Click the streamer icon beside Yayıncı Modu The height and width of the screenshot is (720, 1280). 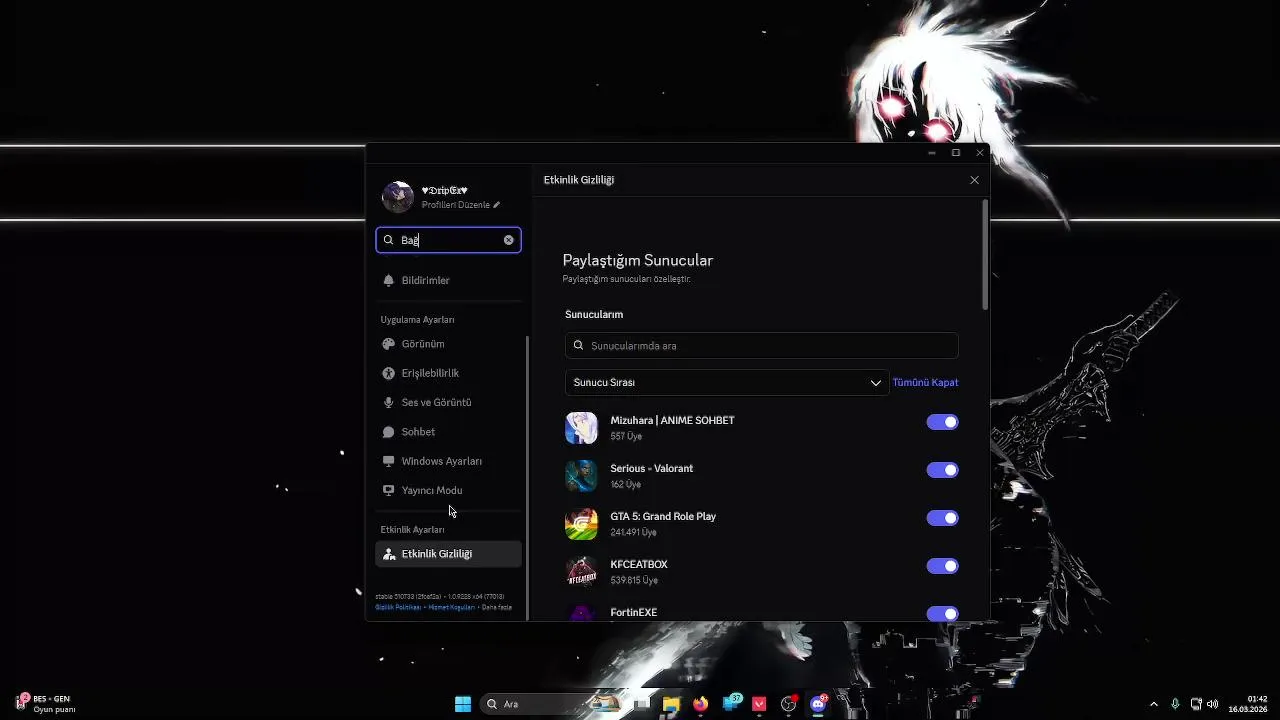(x=389, y=490)
